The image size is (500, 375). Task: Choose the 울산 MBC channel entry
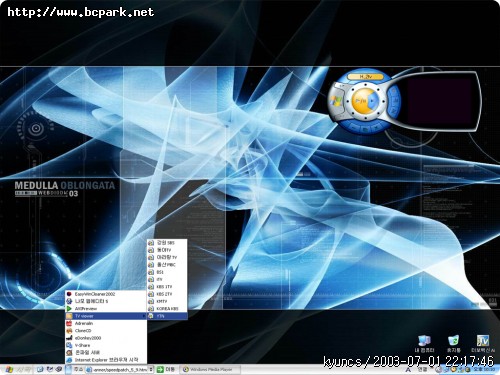167,265
